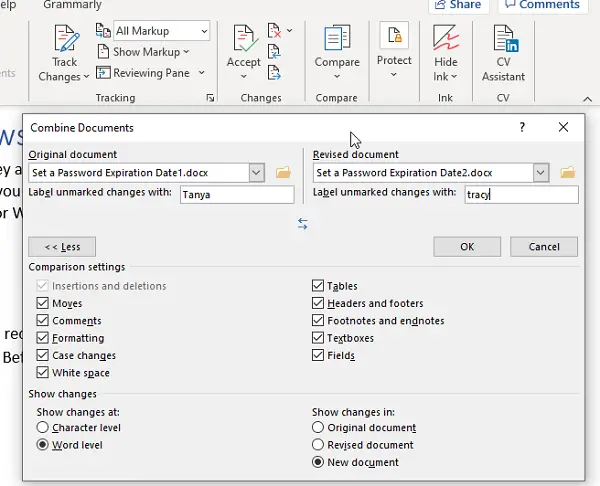Open the Reject dropdown arrow
Image resolution: width=600 pixels, height=486 pixels.
click(x=289, y=31)
